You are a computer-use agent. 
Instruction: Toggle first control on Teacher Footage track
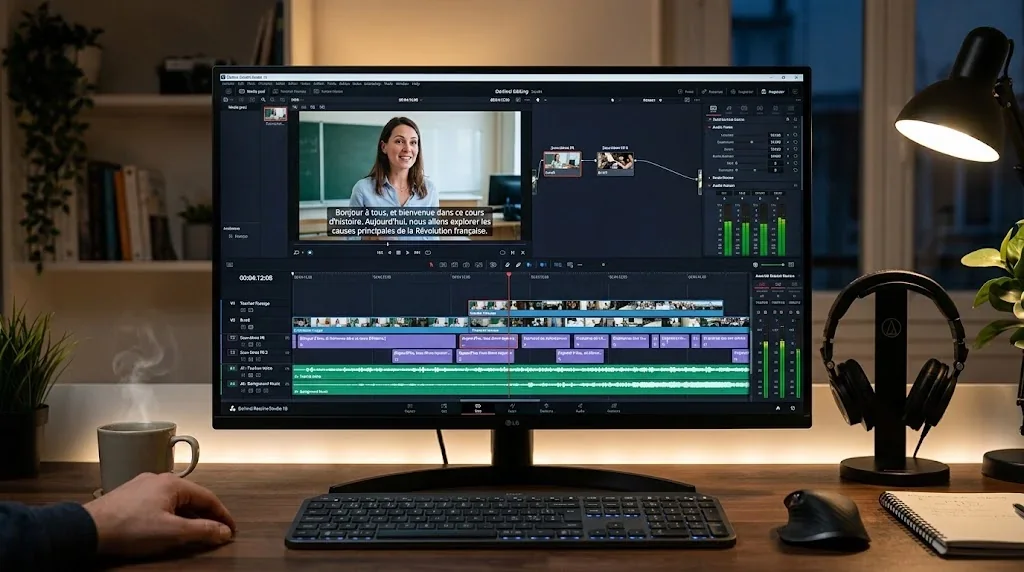(x=243, y=310)
